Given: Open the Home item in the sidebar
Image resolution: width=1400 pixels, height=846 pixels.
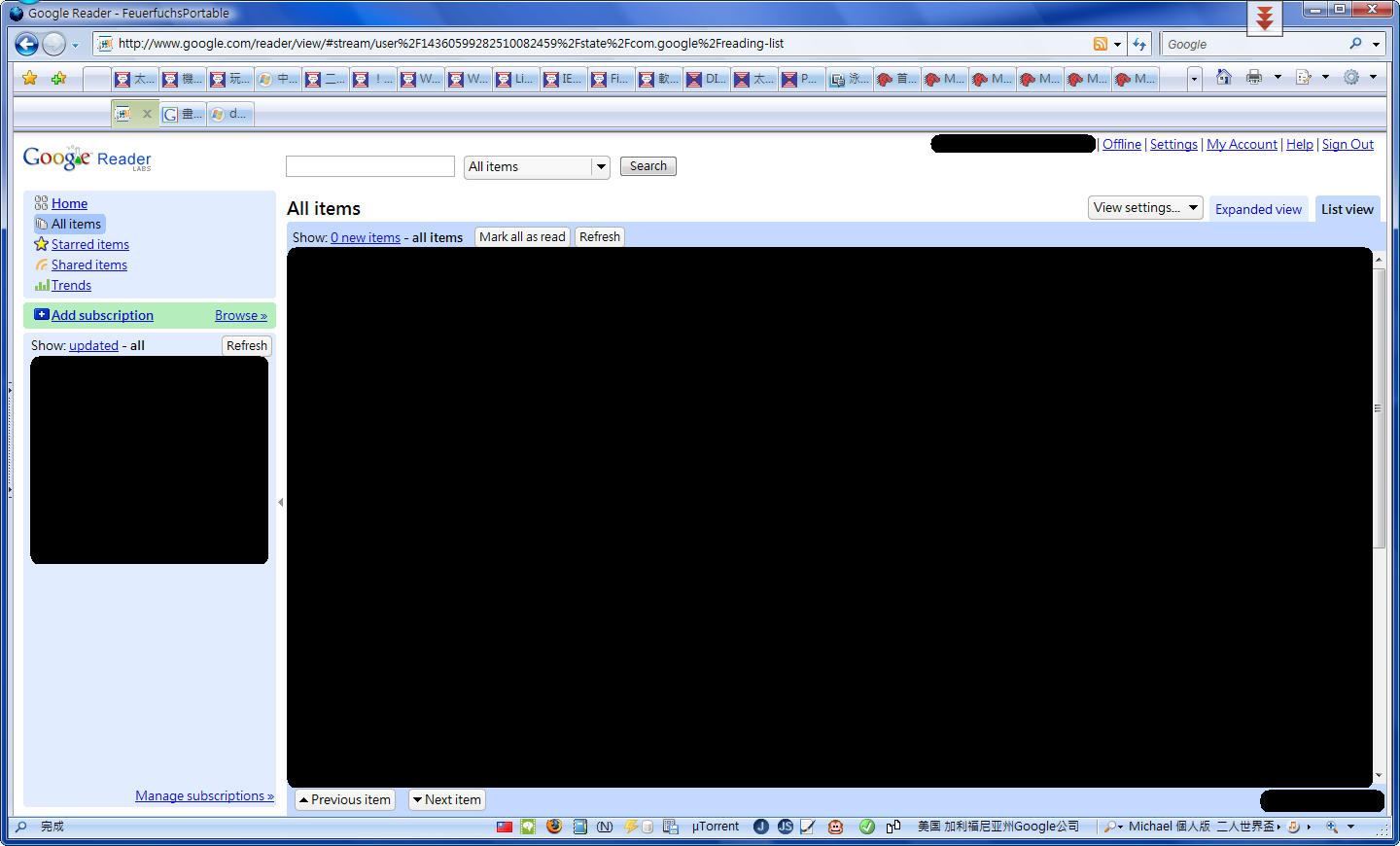Looking at the screenshot, I should click(x=69, y=203).
